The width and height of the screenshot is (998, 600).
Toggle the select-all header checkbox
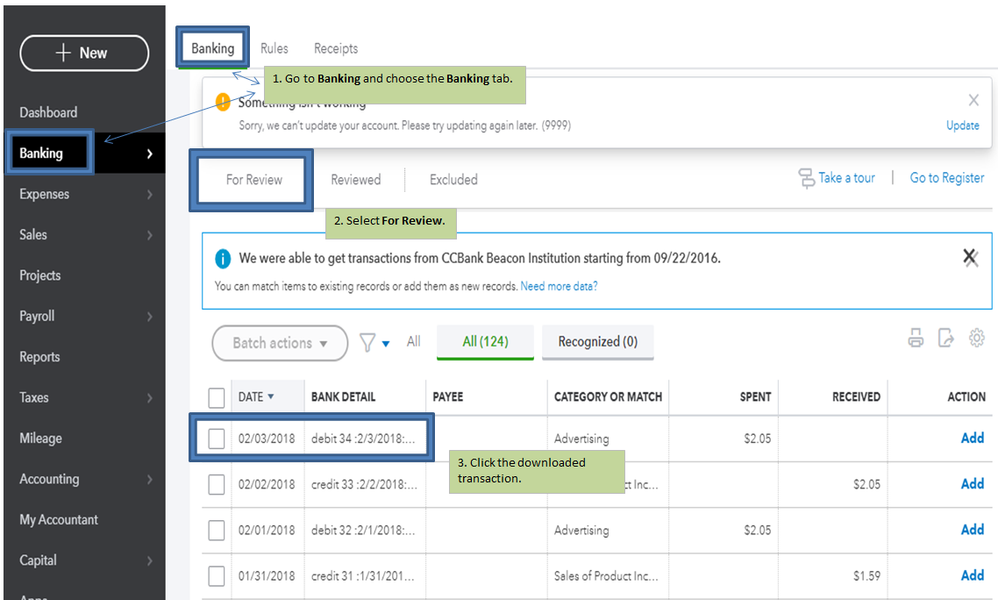(x=217, y=398)
